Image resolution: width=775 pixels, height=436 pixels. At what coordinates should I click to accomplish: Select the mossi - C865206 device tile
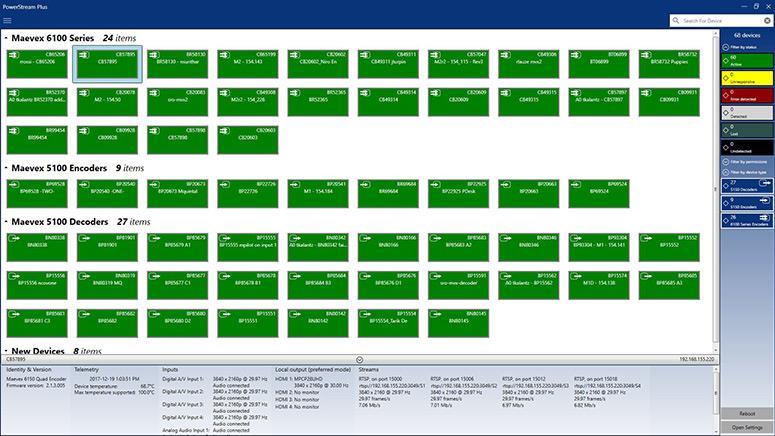pyautogui.click(x=36, y=57)
